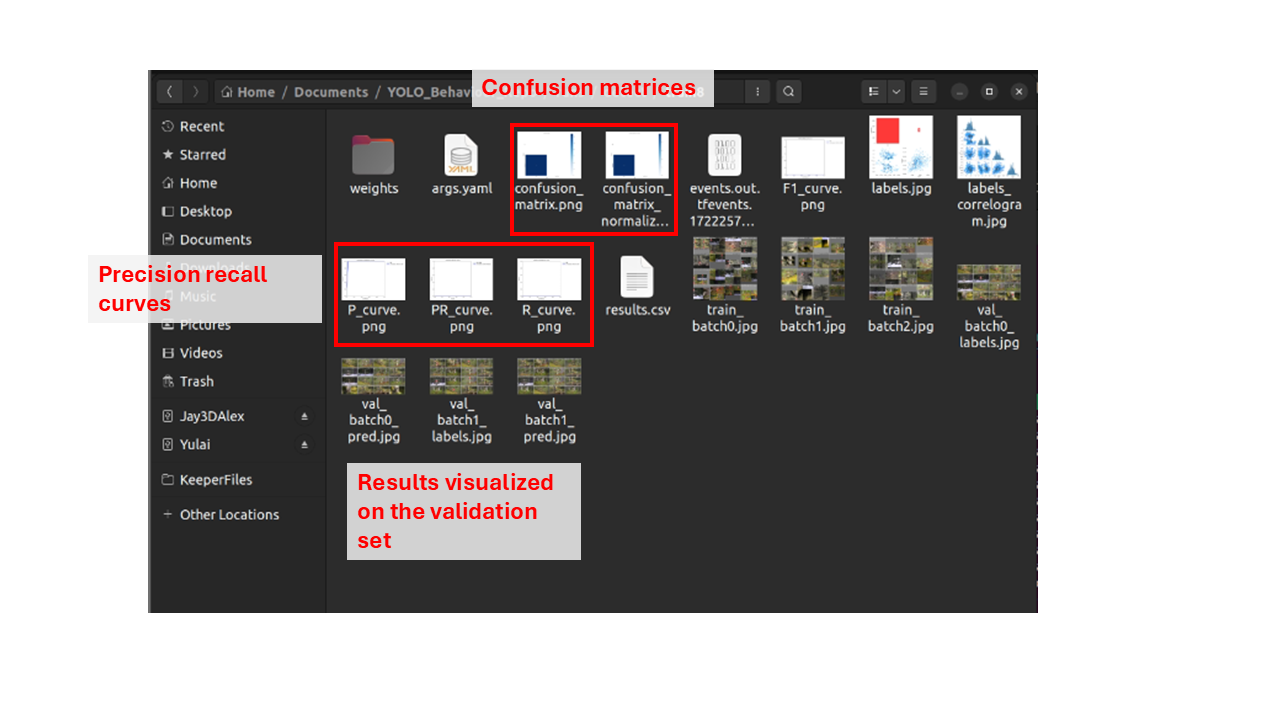Go back with the back arrow

pos(170,91)
